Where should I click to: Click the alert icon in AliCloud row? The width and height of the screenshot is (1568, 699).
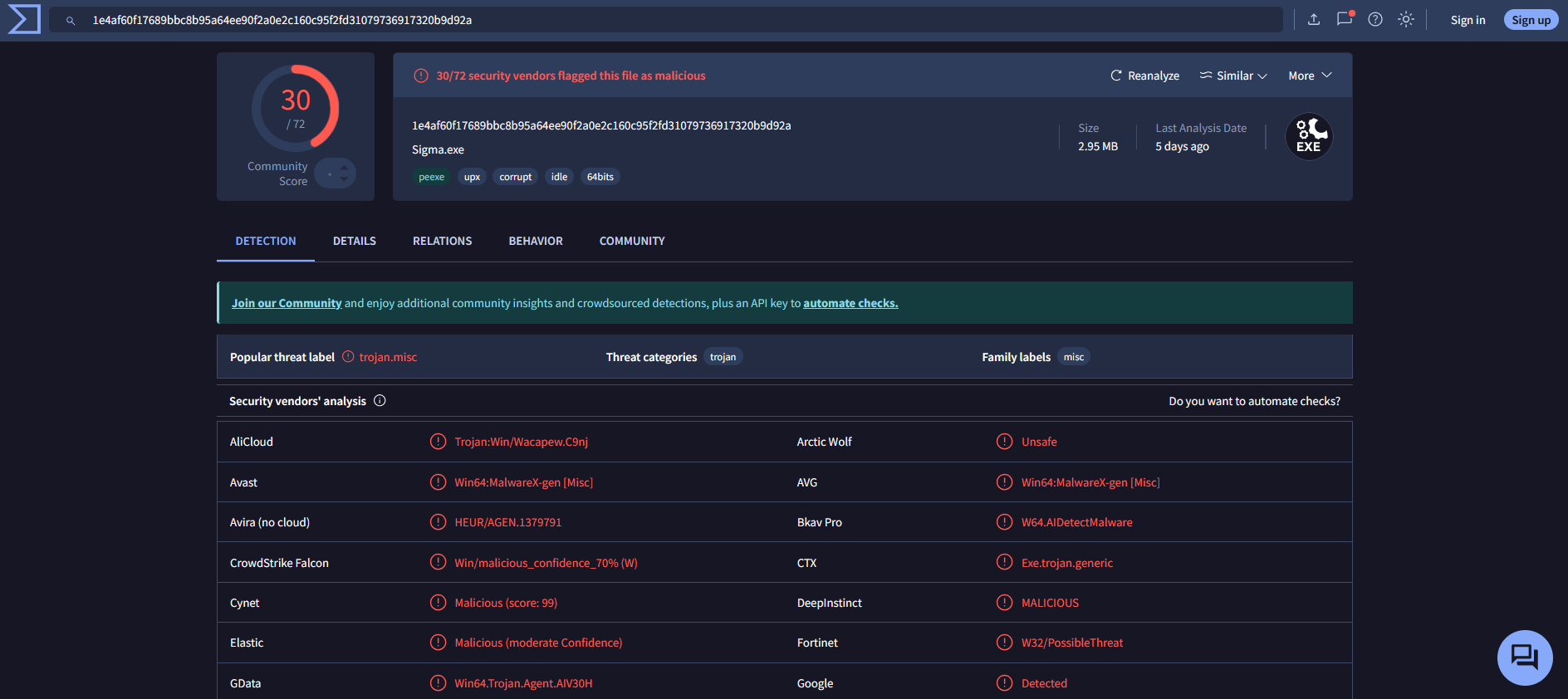click(x=438, y=442)
